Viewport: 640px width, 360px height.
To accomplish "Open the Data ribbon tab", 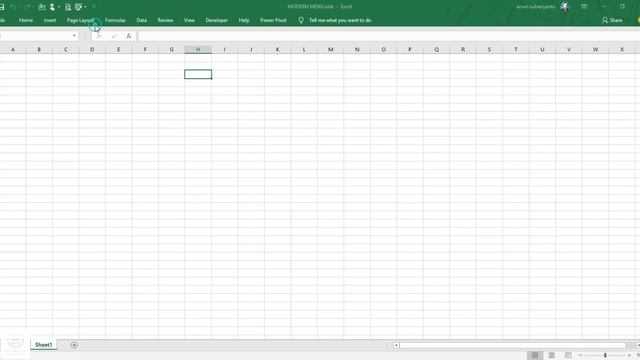I will 142,20.
